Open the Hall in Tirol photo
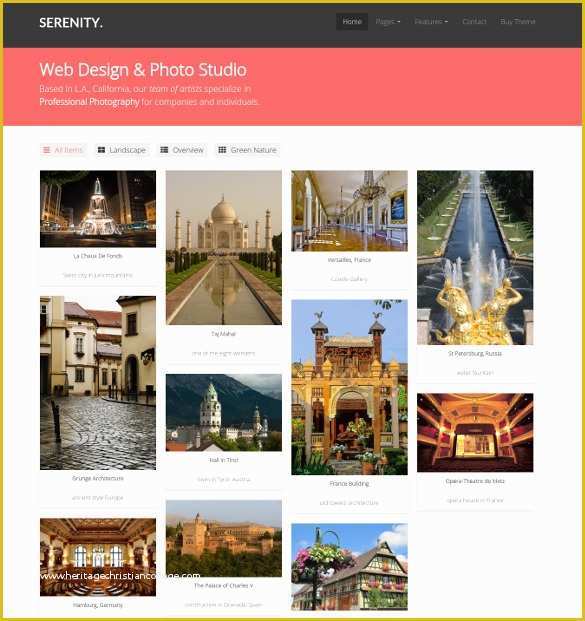585x621 pixels. point(224,412)
